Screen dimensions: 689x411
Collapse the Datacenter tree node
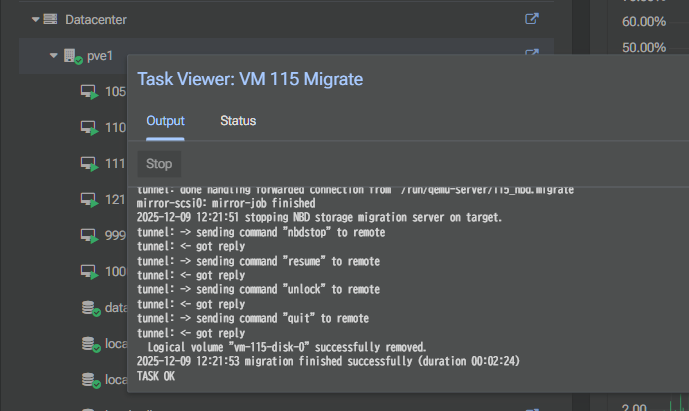36,19
